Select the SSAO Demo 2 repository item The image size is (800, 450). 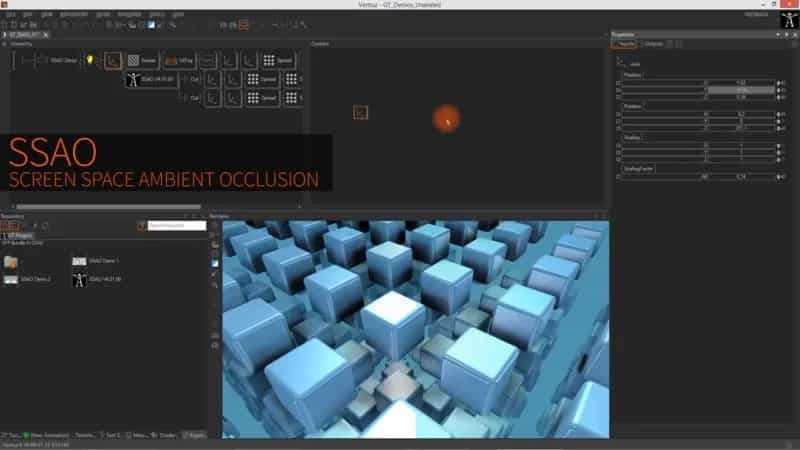[35, 280]
